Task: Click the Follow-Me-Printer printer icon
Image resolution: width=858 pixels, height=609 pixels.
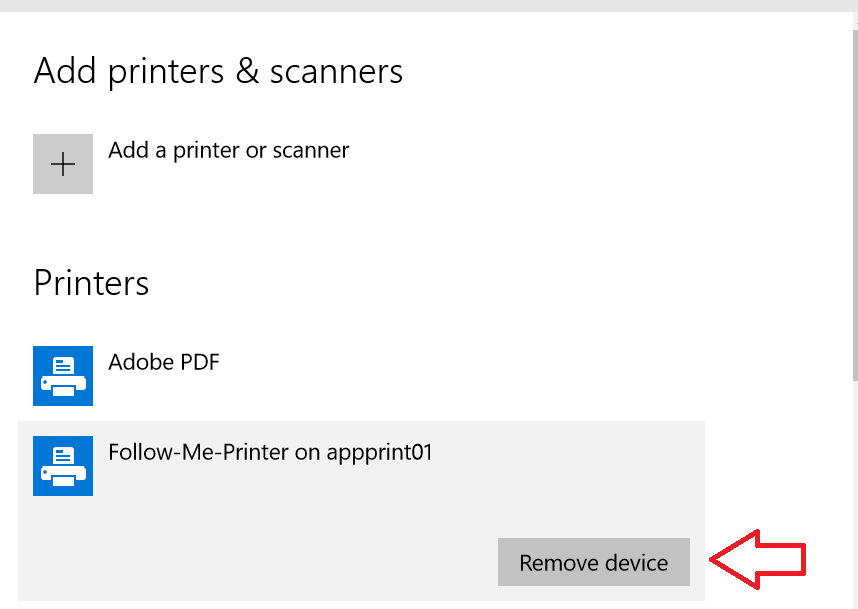Action: [63, 465]
